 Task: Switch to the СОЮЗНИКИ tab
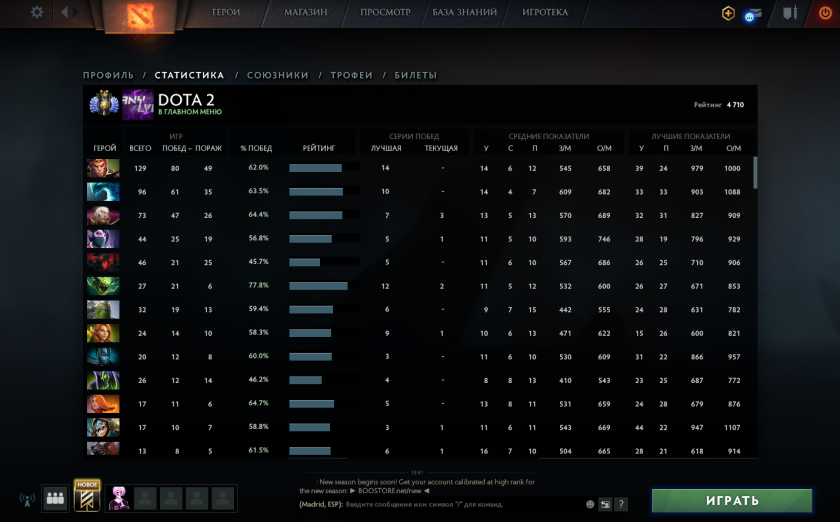(x=278, y=75)
